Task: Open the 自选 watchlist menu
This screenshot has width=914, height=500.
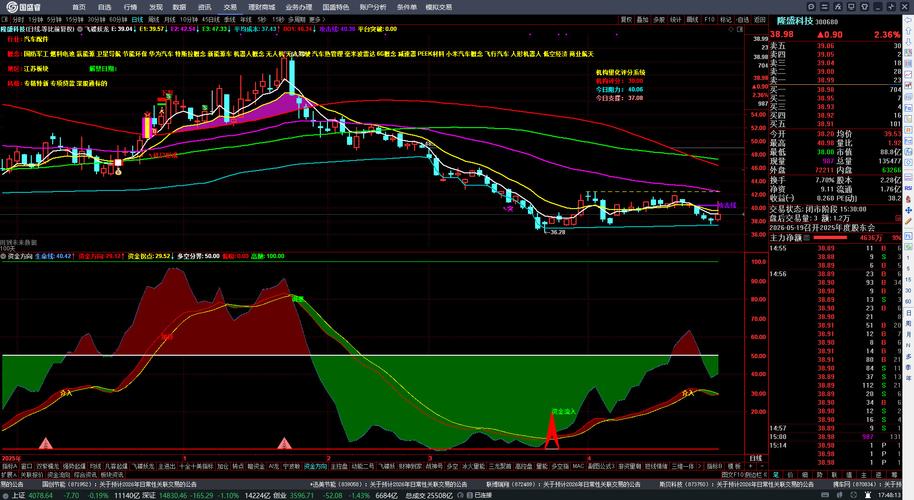Action: [104, 7]
